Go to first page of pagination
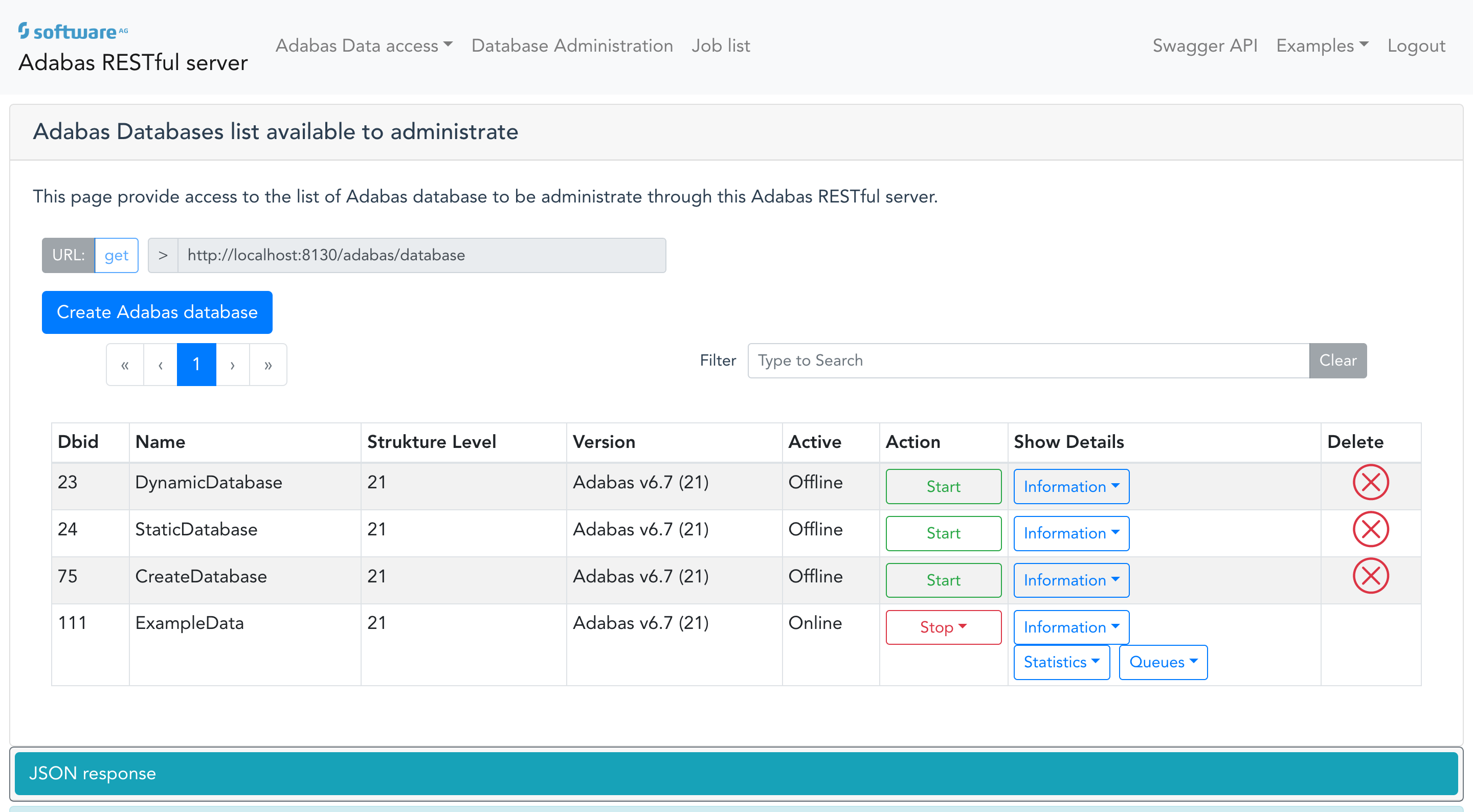 tap(125, 365)
